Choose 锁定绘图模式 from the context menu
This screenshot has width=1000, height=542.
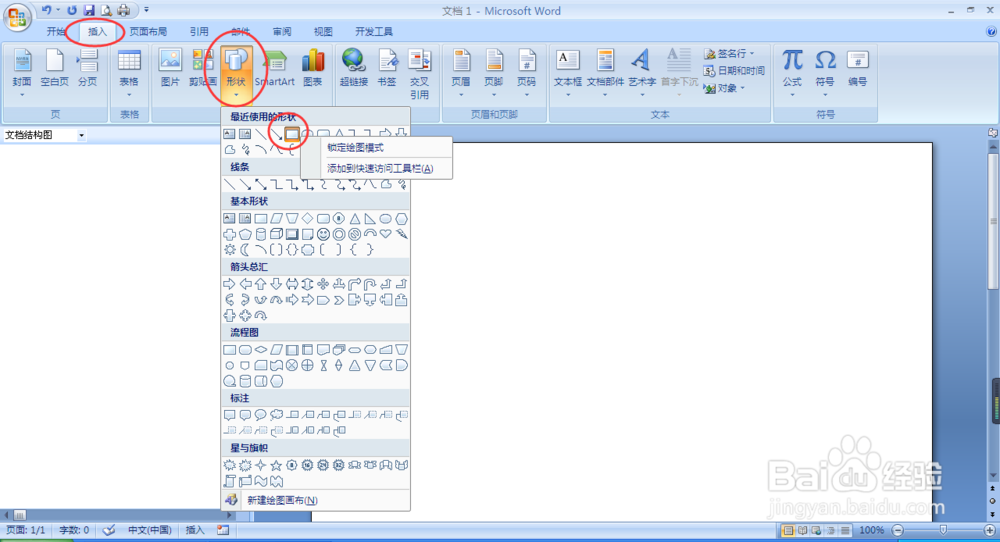pyautogui.click(x=376, y=147)
